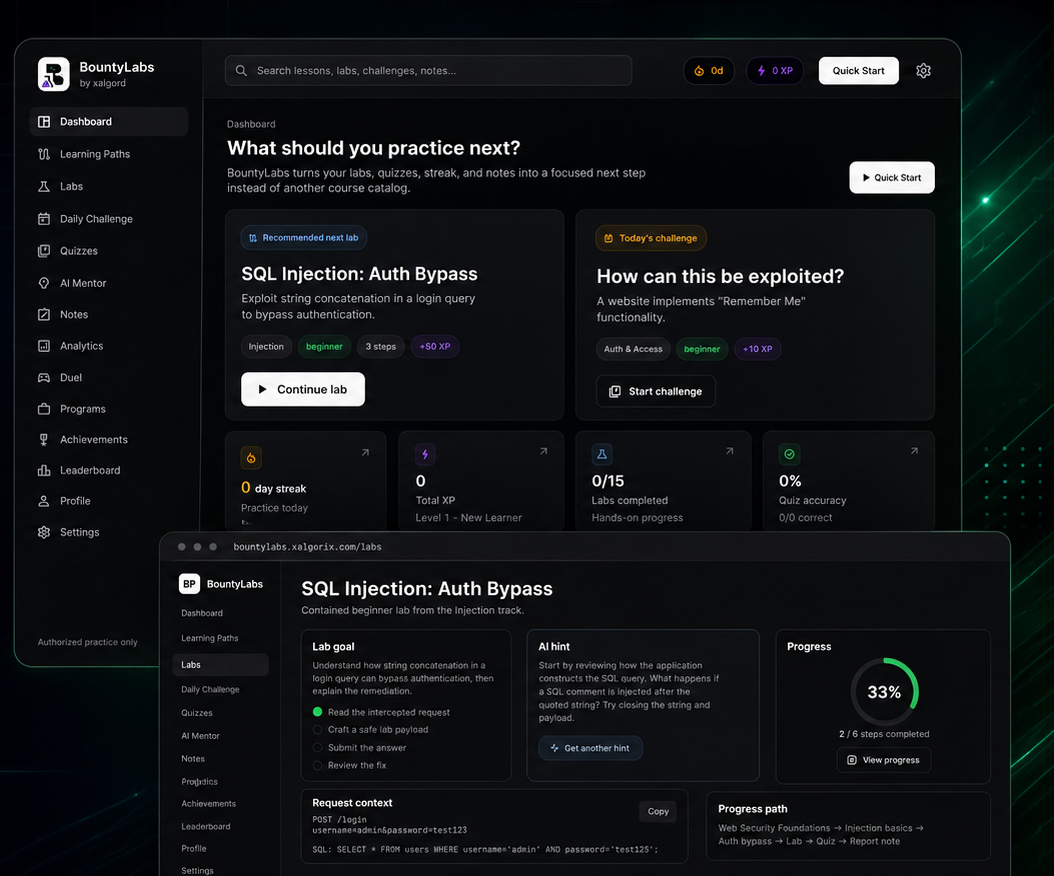Image resolution: width=1054 pixels, height=876 pixels.
Task: Open Dashboard grid icon in sidebar
Action: click(44, 122)
